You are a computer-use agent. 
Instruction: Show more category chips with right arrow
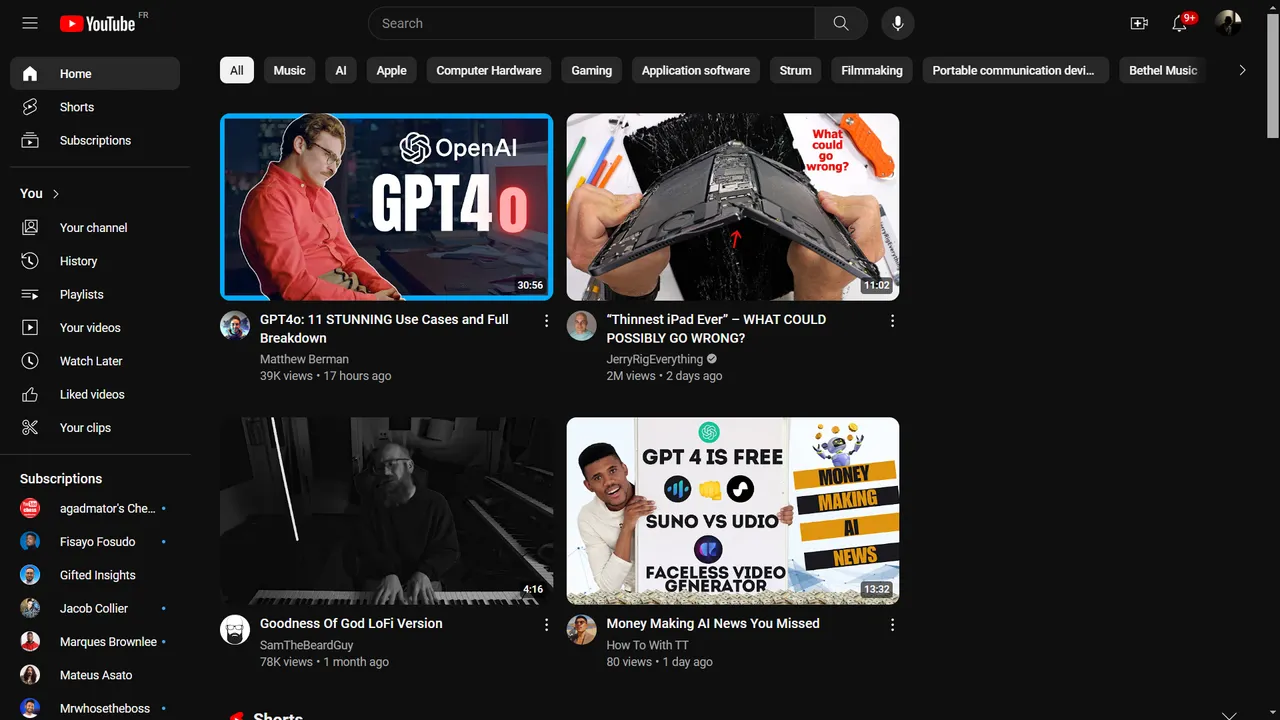[1242, 70]
